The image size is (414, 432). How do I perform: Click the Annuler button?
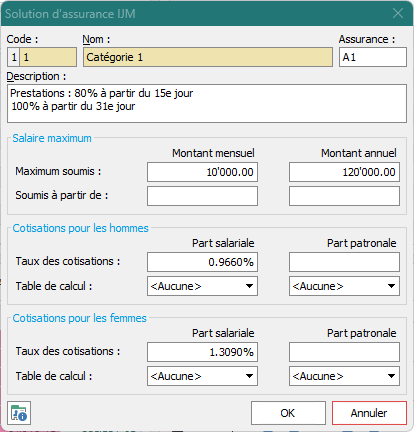click(x=369, y=413)
